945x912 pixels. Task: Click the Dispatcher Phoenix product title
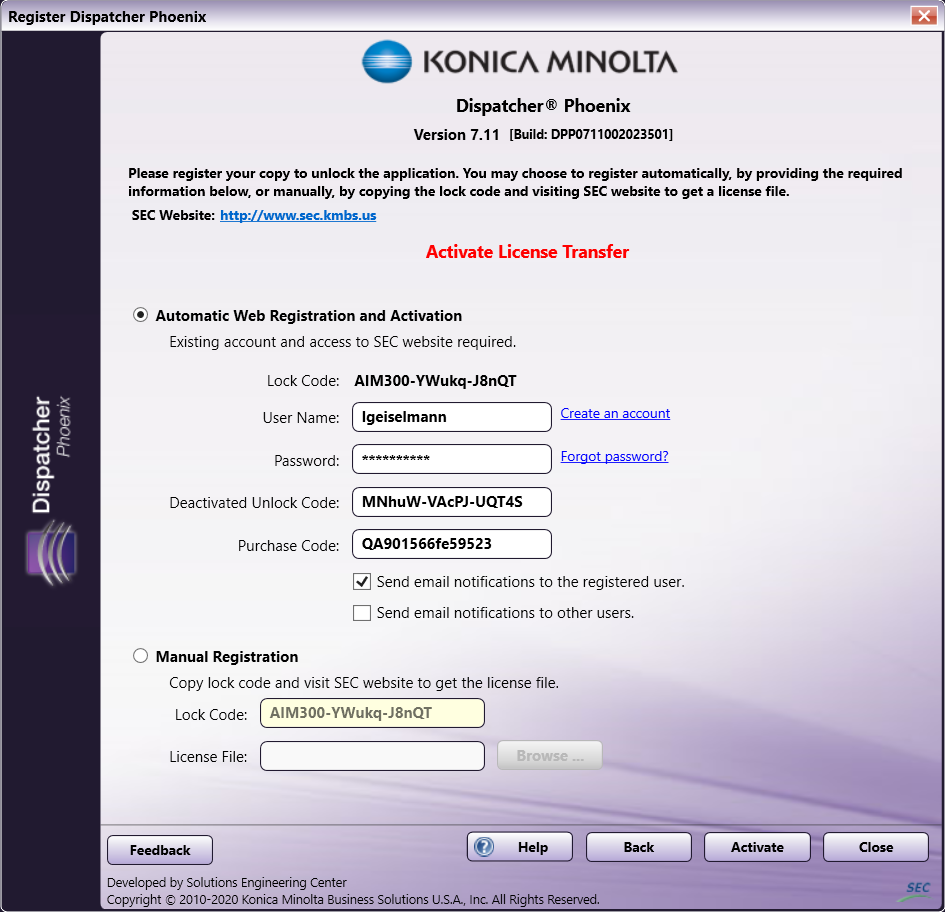pyautogui.click(x=543, y=106)
